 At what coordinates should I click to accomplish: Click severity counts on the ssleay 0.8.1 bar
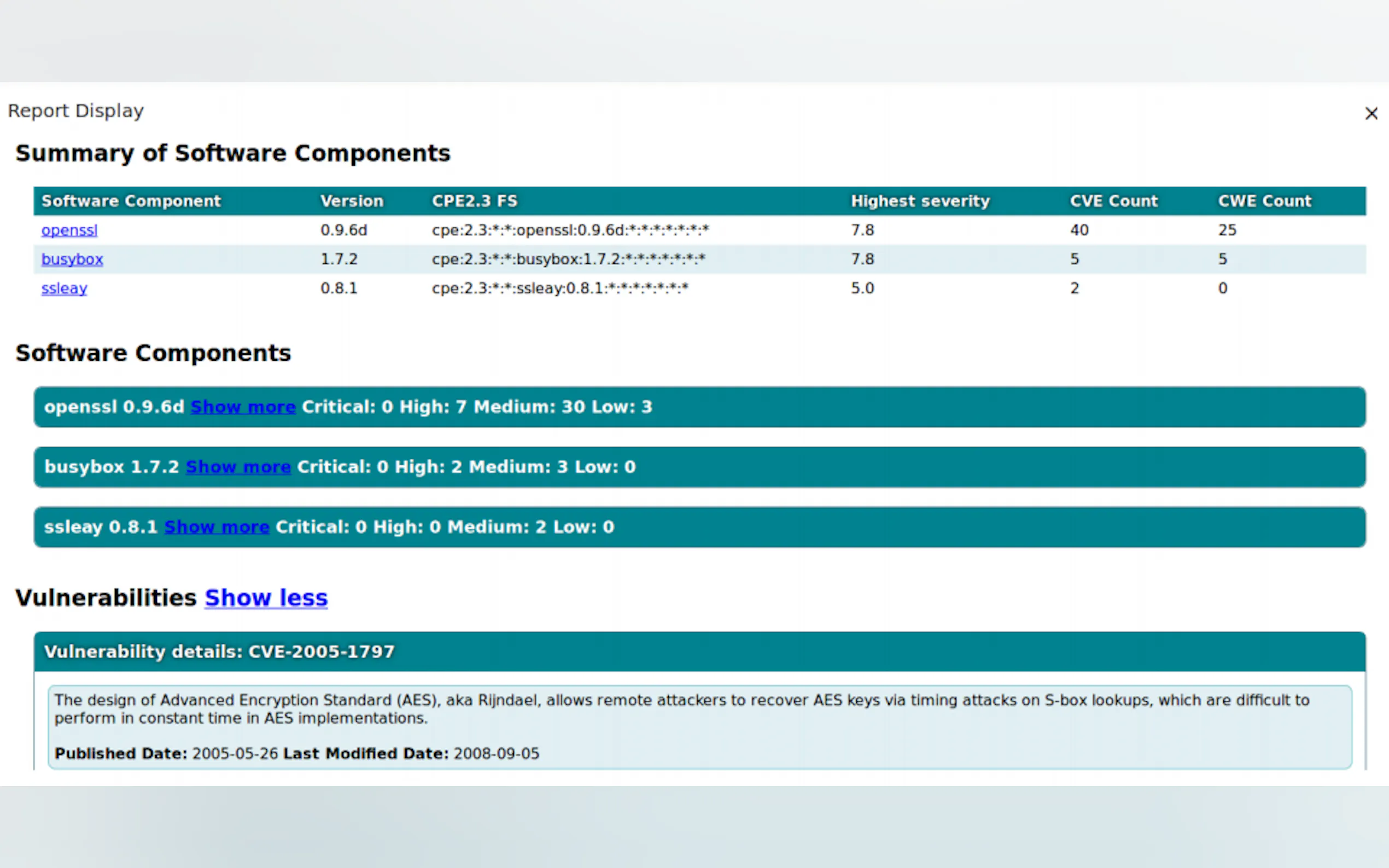point(445,527)
